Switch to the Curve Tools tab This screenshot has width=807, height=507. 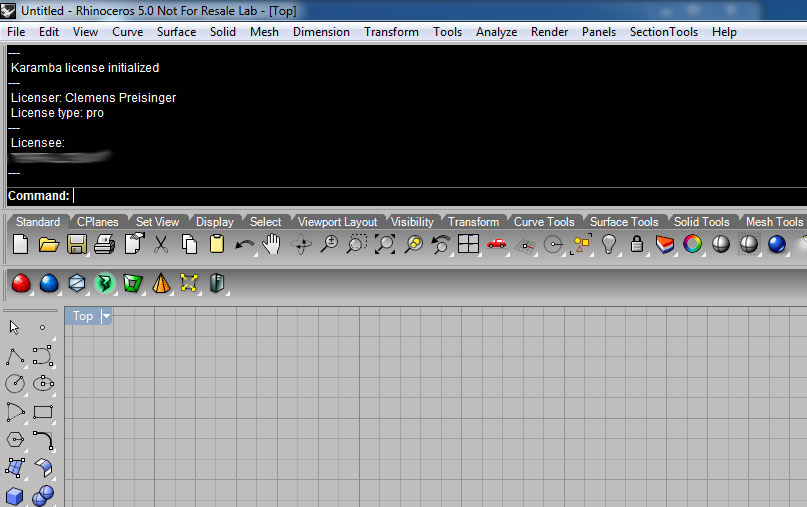tap(543, 222)
